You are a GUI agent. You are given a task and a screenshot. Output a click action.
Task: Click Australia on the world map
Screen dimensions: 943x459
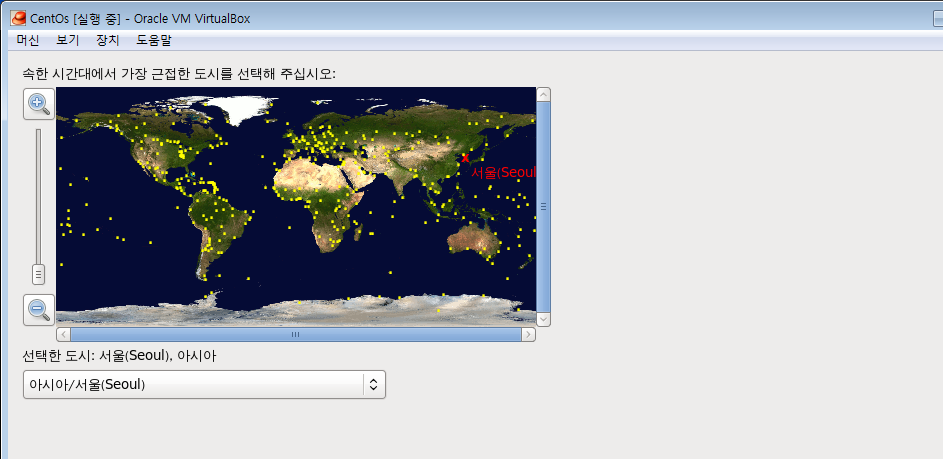(x=474, y=240)
